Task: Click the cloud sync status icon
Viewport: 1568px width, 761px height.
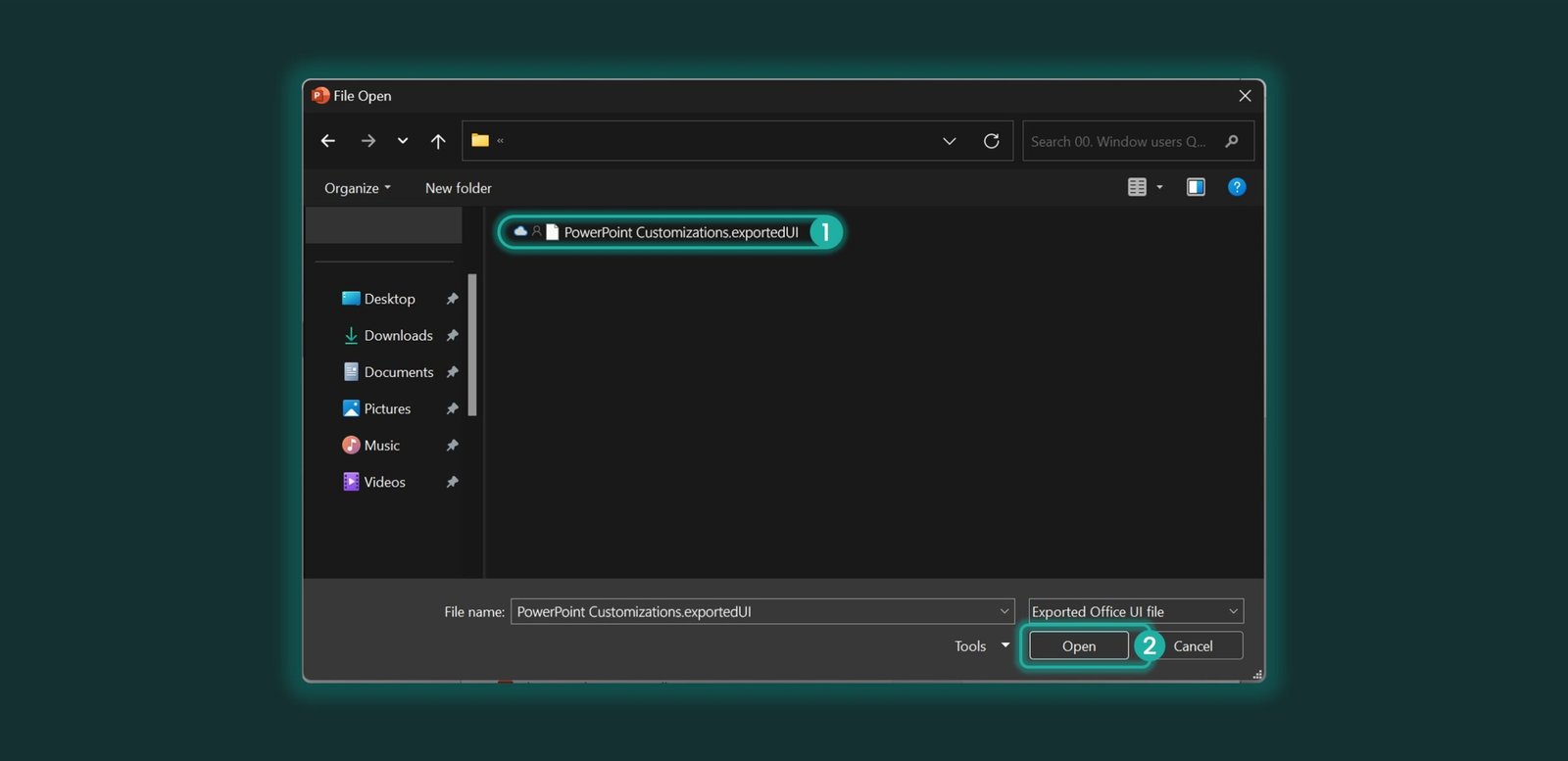Action: [520, 231]
